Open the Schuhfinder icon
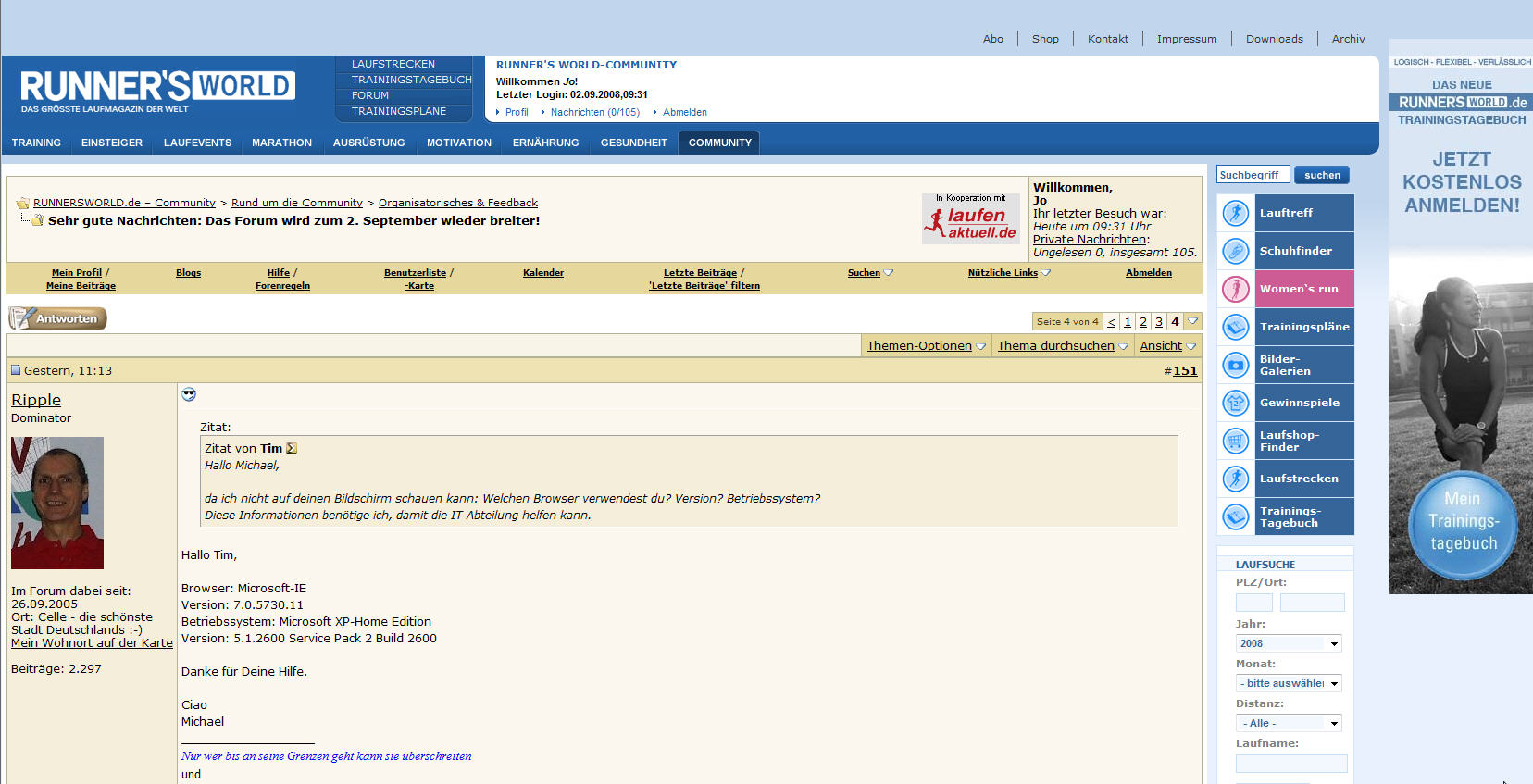 click(1236, 251)
